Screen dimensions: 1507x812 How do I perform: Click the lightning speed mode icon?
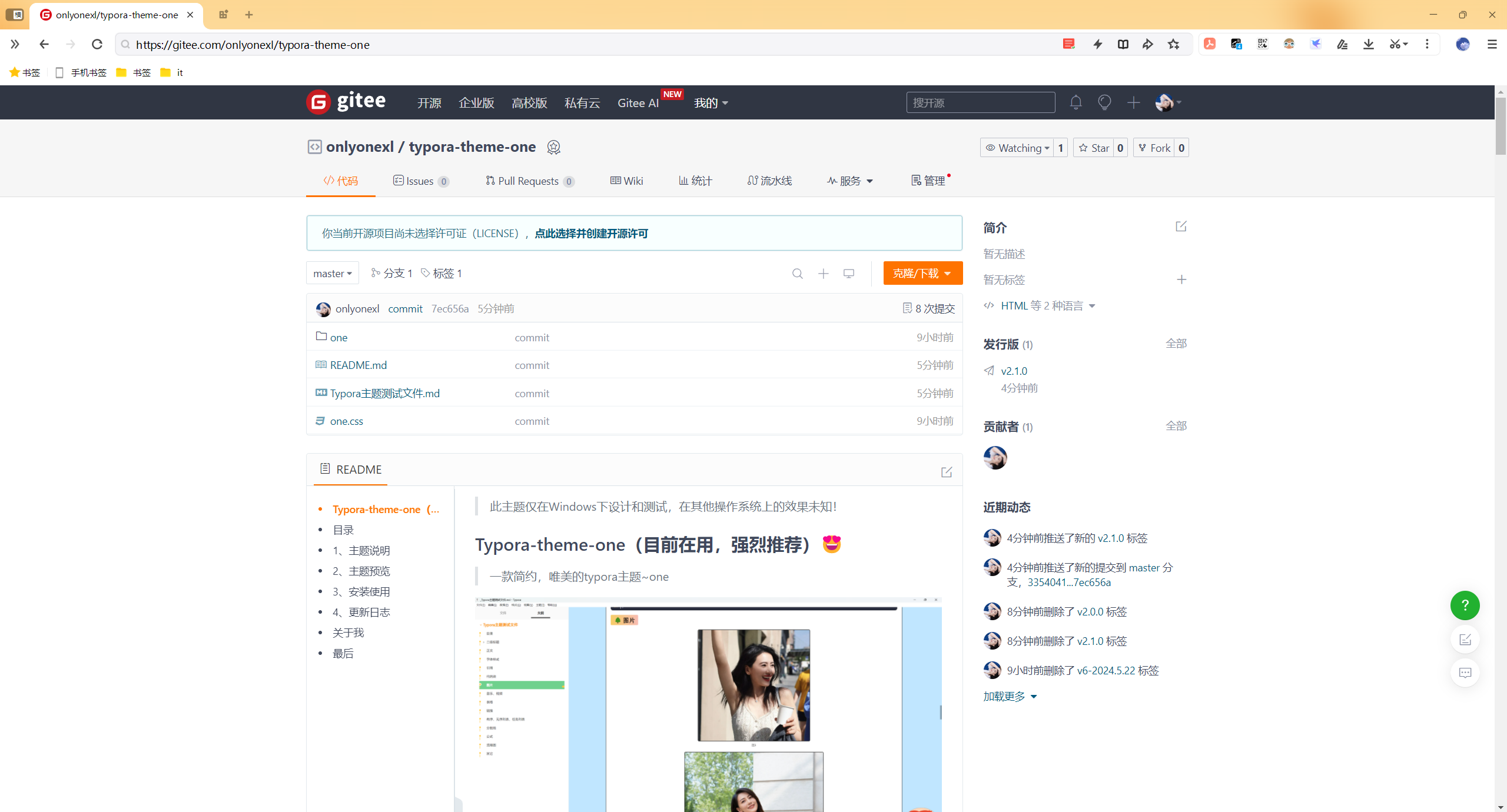coord(1097,44)
